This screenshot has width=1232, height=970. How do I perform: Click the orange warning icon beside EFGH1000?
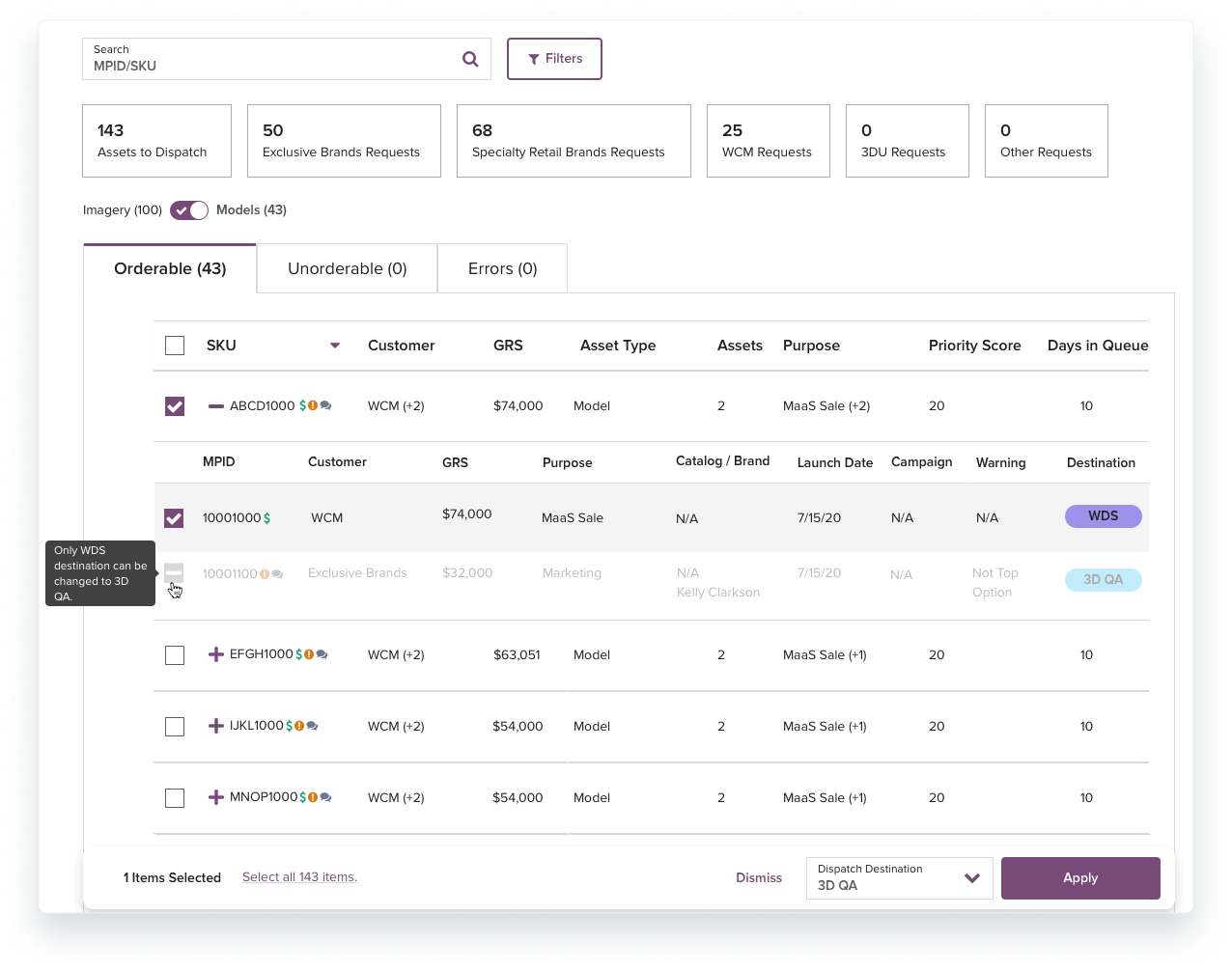pos(309,654)
